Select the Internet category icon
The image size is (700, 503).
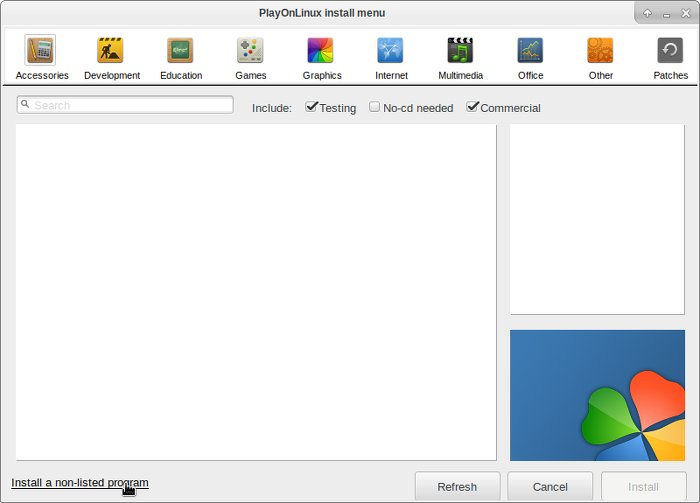coord(390,50)
